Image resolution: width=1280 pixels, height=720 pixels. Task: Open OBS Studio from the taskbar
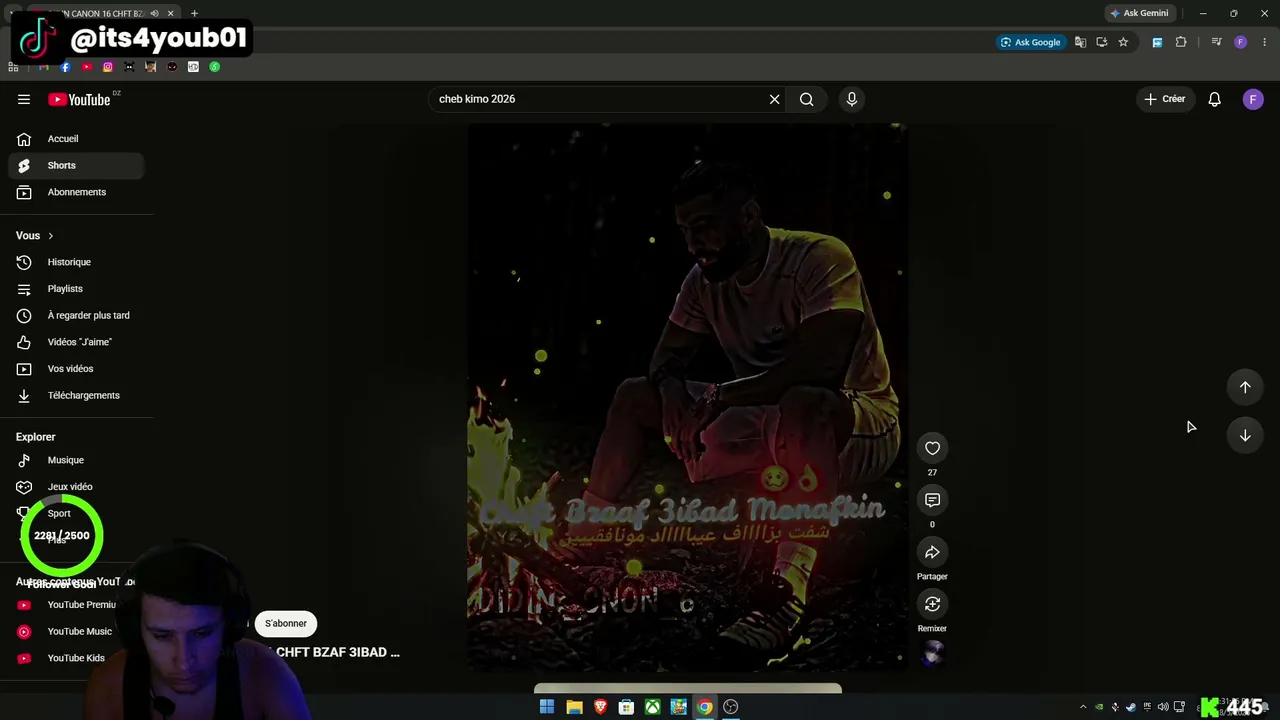click(731, 707)
